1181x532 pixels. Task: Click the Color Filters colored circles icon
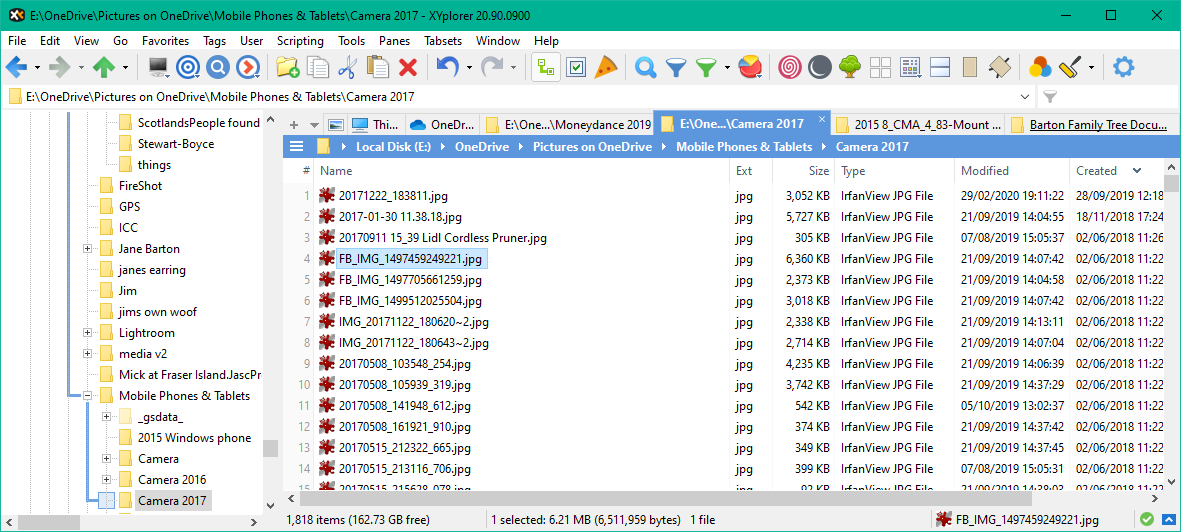pyautogui.click(x=1040, y=67)
